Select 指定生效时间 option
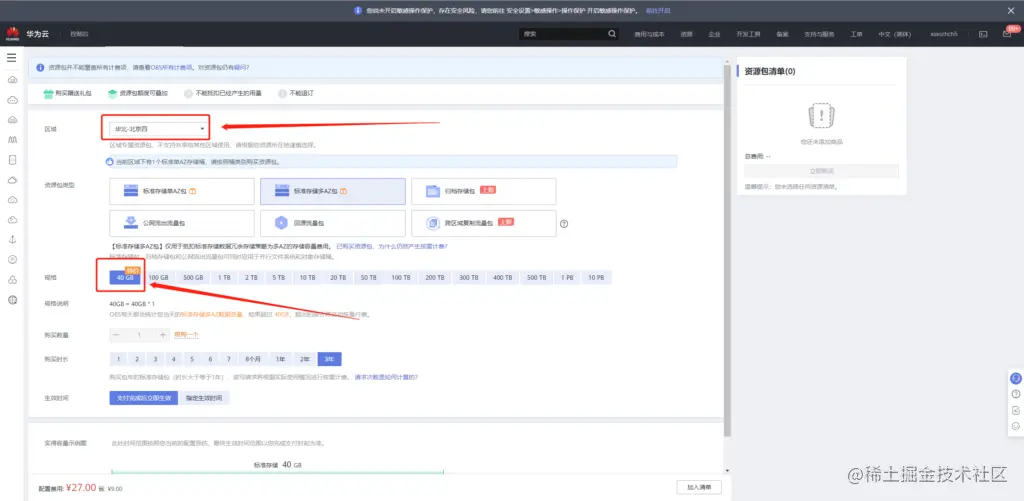1024x501 pixels. [204, 398]
